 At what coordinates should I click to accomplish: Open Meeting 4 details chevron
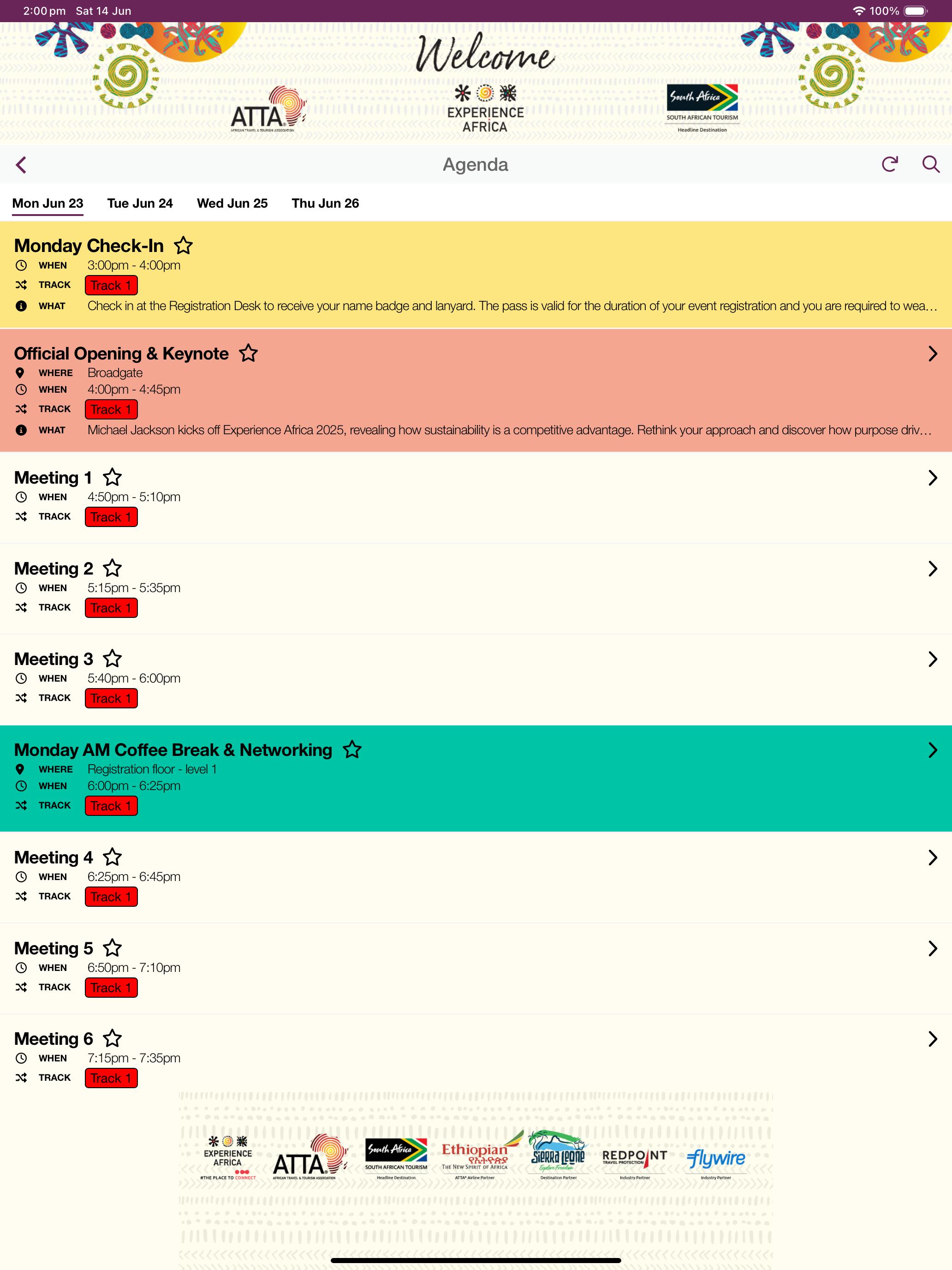(933, 857)
